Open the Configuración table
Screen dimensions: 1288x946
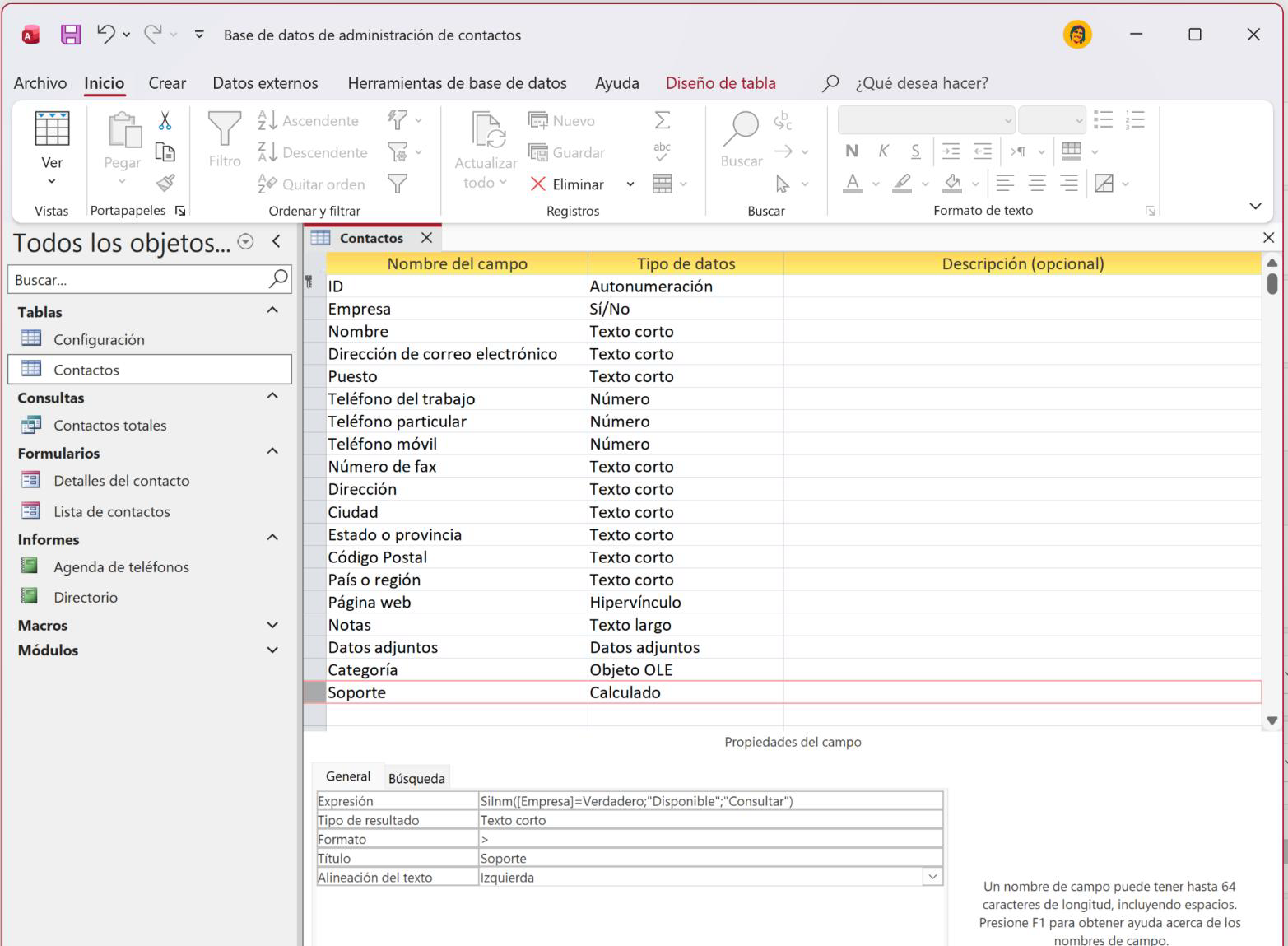(99, 339)
